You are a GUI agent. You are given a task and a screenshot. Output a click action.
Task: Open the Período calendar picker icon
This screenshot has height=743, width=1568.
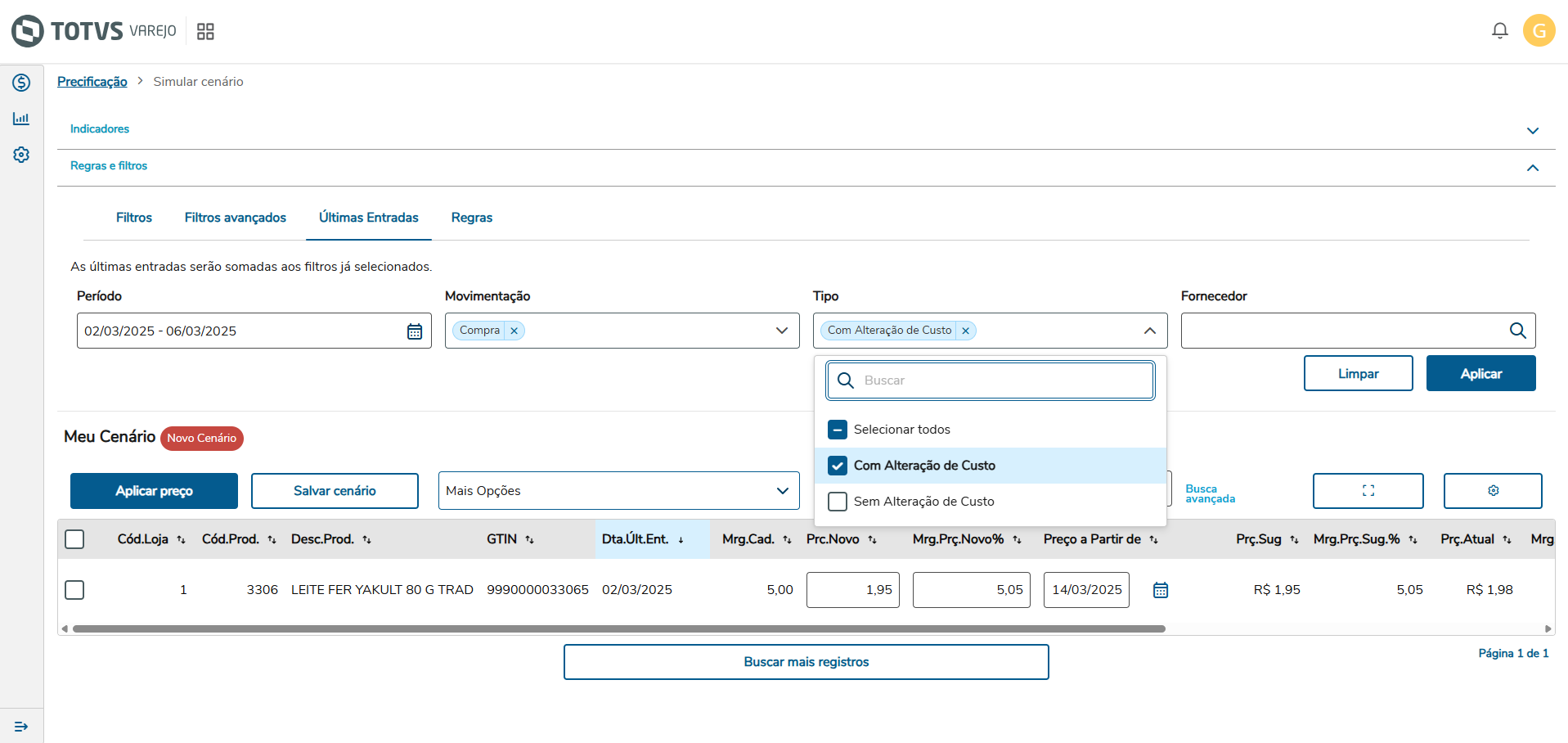[415, 331]
